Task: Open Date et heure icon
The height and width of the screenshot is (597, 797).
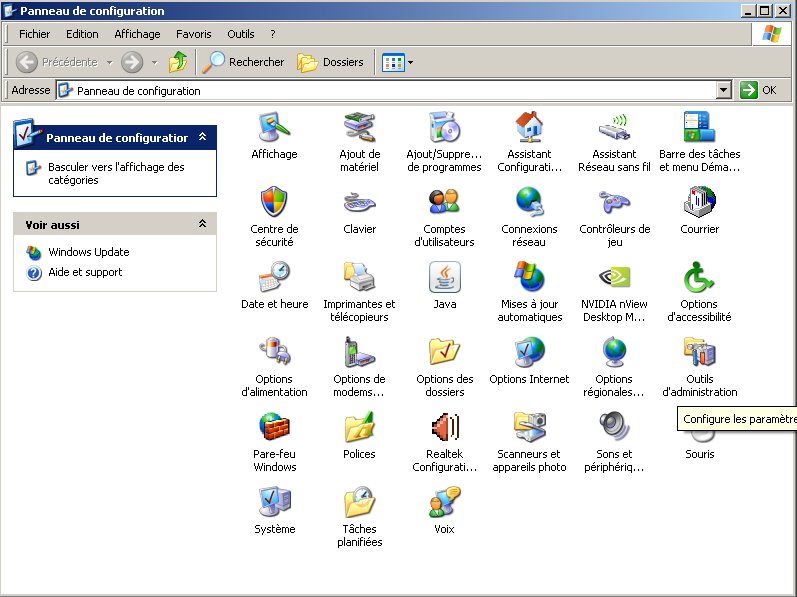Action: coord(274,277)
